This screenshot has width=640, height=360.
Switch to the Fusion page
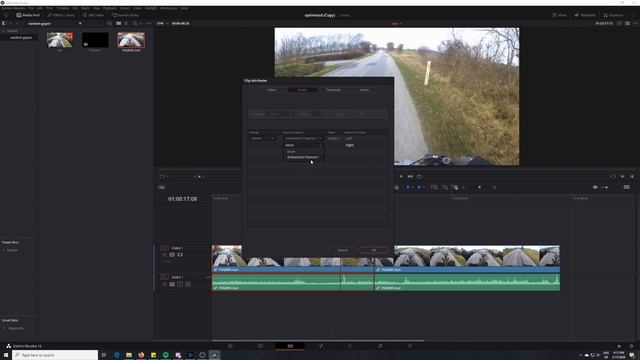click(320, 346)
